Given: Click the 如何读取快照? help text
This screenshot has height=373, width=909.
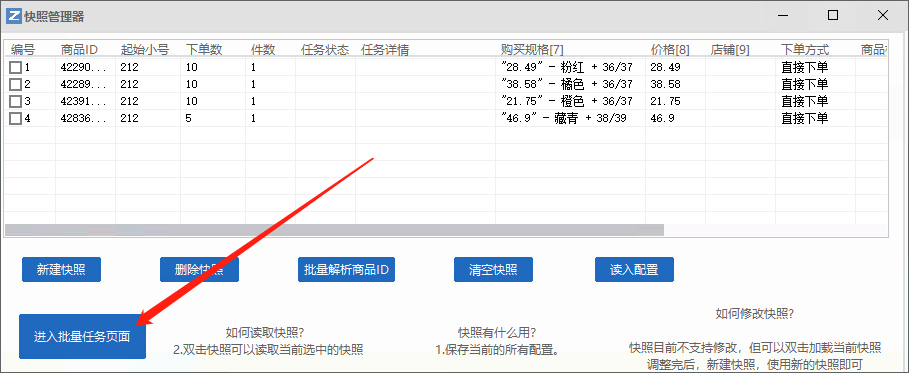Looking at the screenshot, I should (x=266, y=333).
